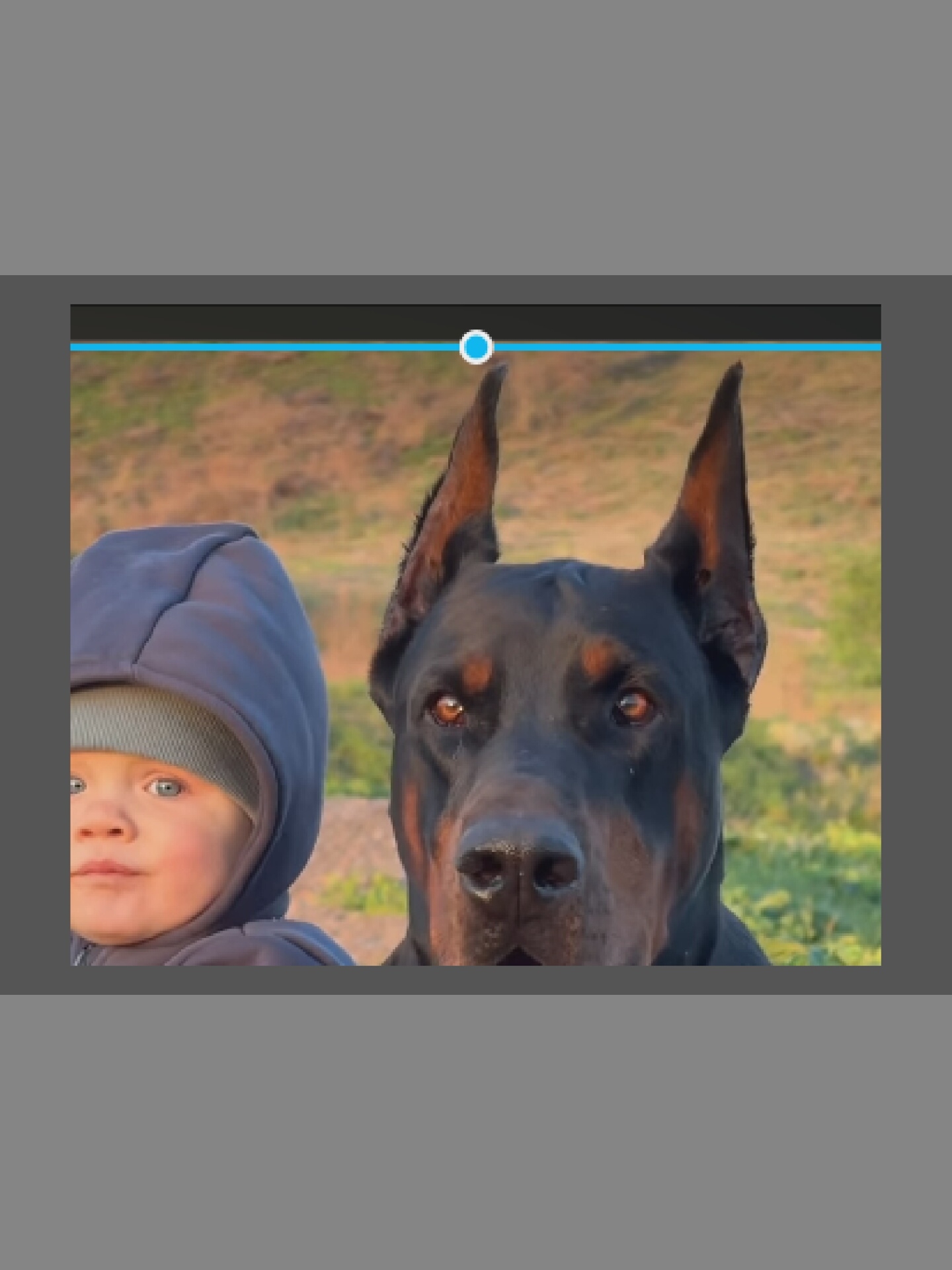Click the light gray area below the canvas
The image size is (952, 1270).
coord(476,1132)
